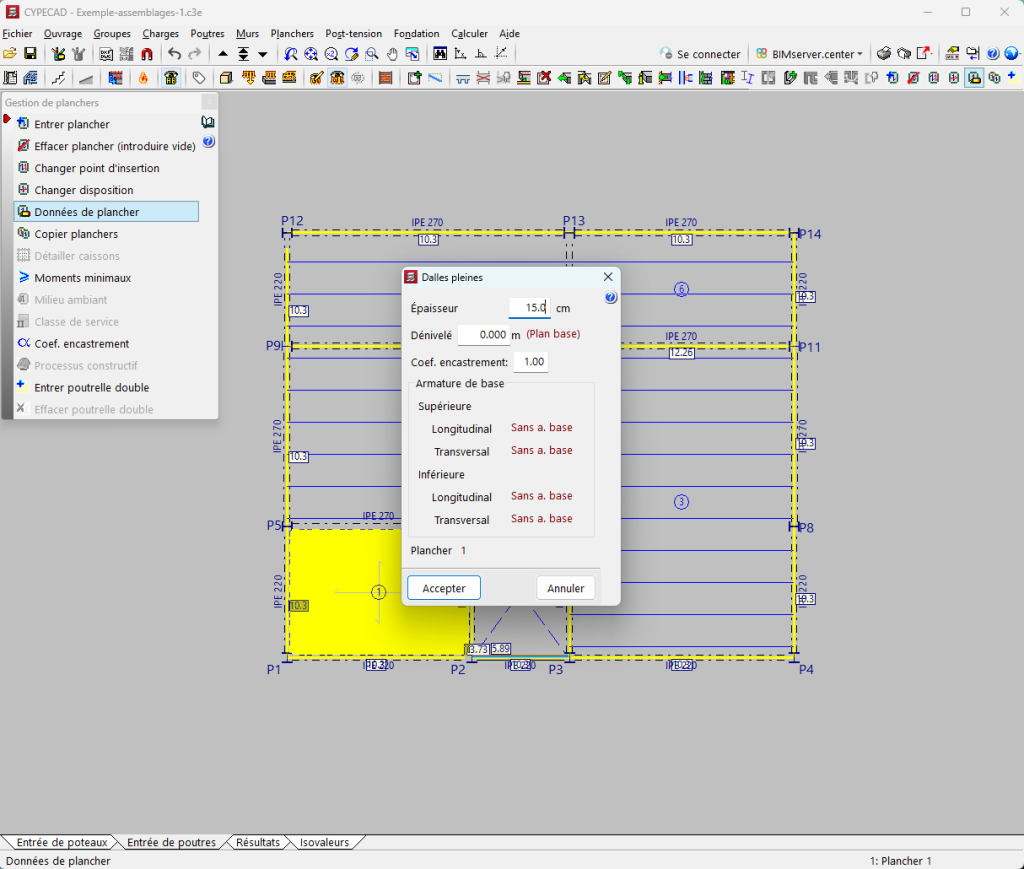Click the blue help icon beside Effacer plancher
1024x869 pixels.
point(208,141)
